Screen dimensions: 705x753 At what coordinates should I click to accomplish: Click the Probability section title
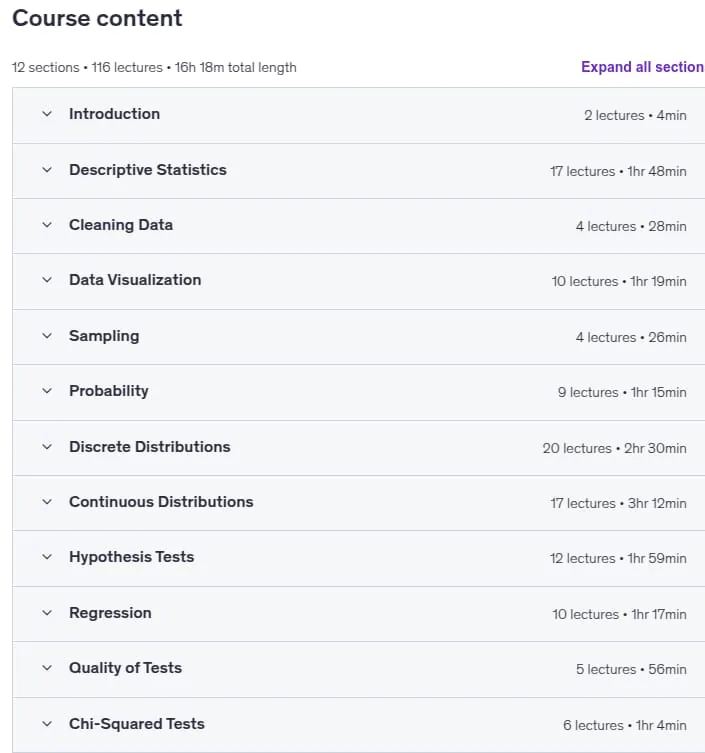pos(109,391)
